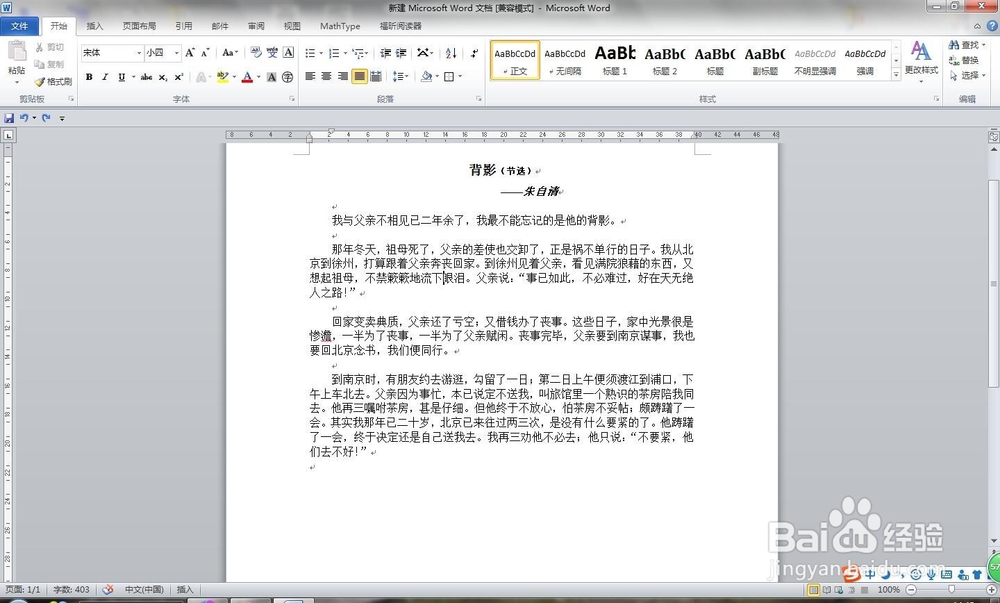The width and height of the screenshot is (1000, 603).
Task: Open the font name 宋体 dropdown
Action: tap(139, 53)
